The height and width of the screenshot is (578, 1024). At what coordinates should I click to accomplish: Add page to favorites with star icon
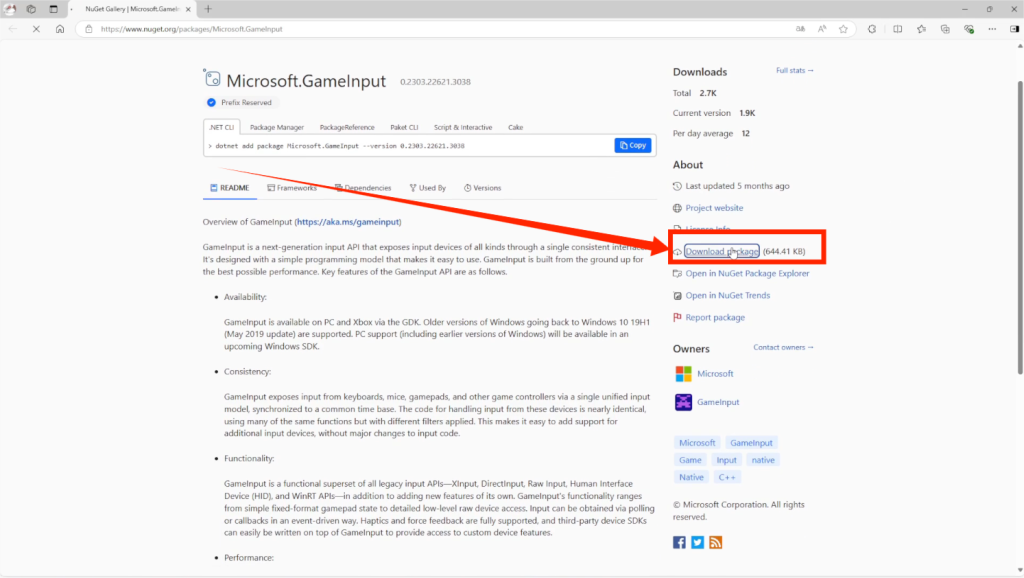point(843,29)
